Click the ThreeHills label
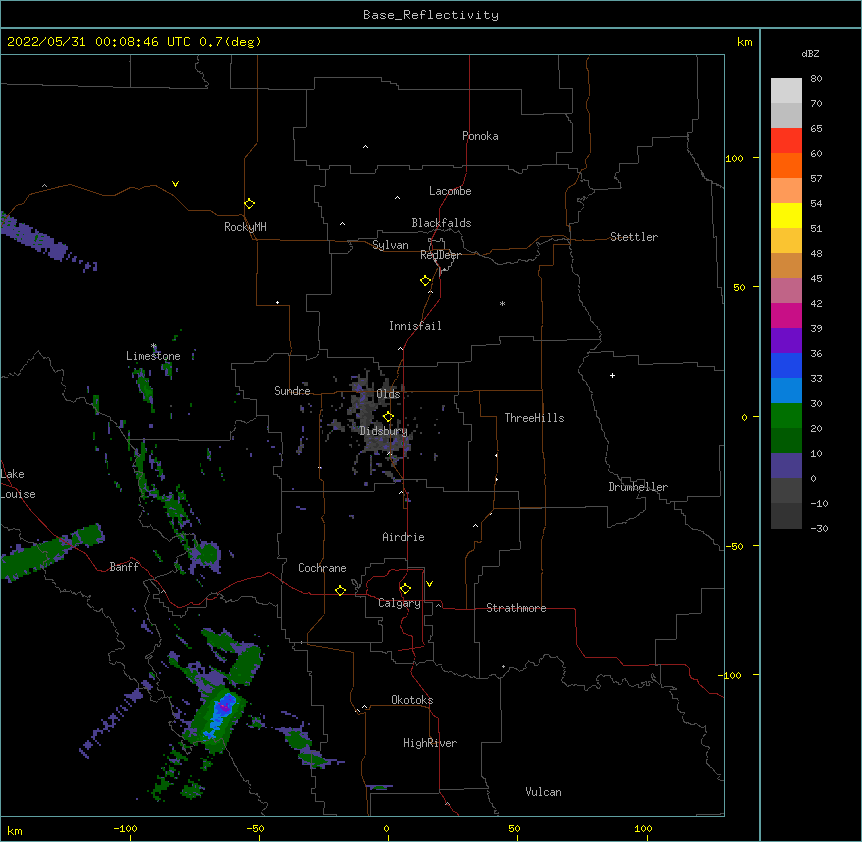The image size is (862, 842). [x=534, y=418]
